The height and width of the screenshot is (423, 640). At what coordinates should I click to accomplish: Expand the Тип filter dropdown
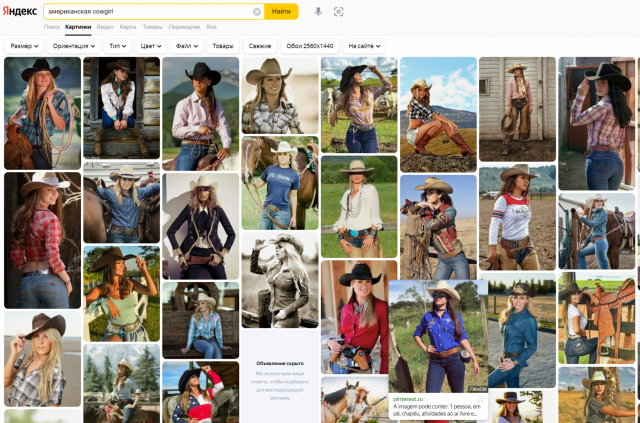(x=118, y=46)
